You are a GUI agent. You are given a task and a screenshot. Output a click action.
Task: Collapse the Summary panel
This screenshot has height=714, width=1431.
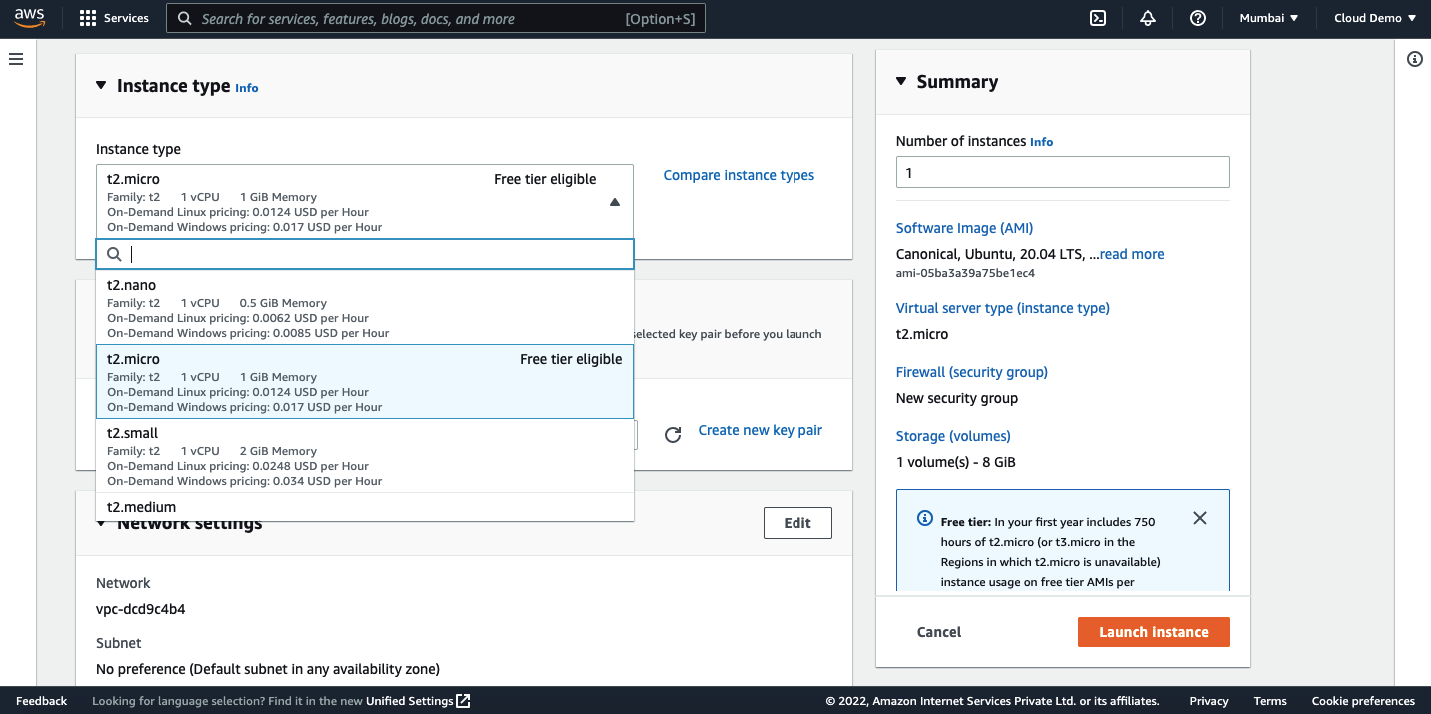pos(901,82)
